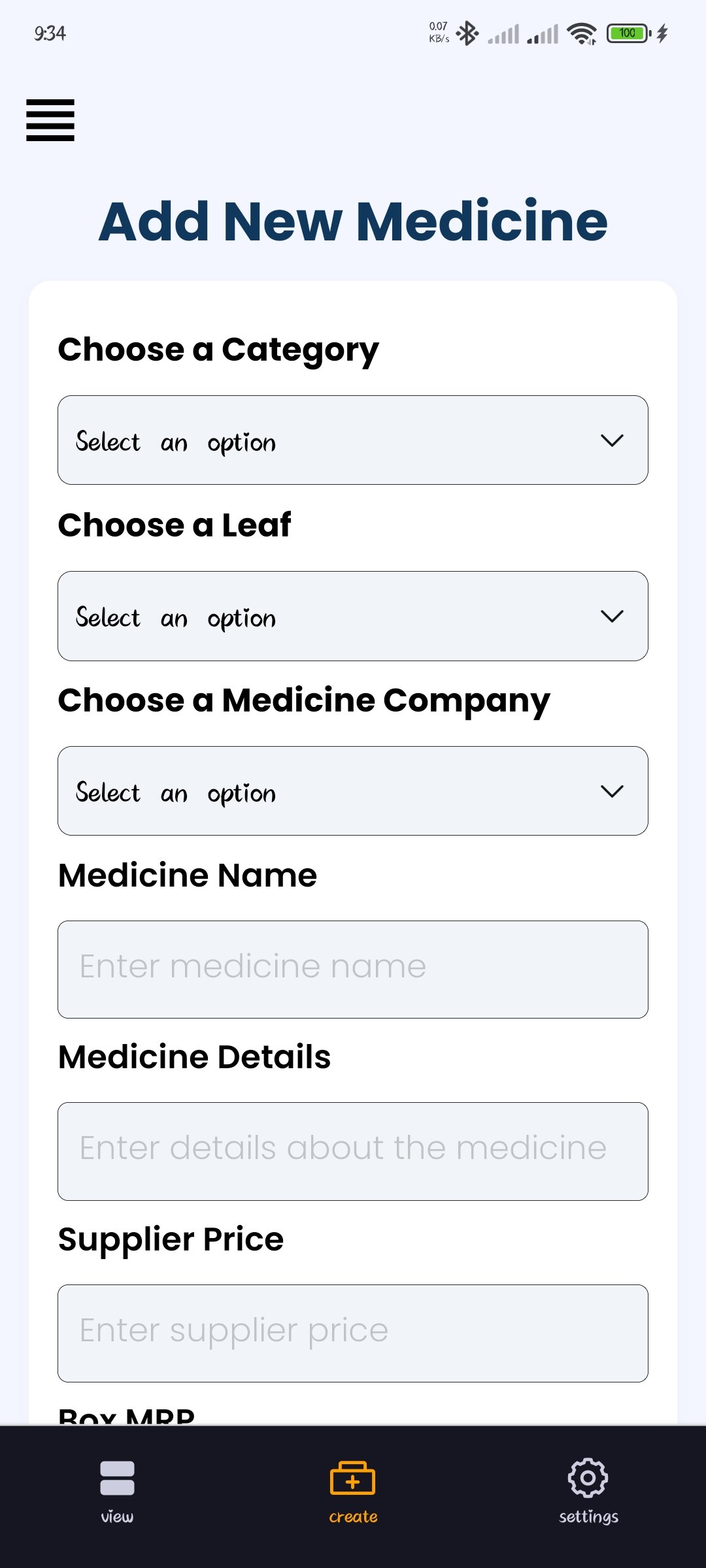Screen dimensions: 706x1568
Task: Tap the battery indicator icon
Action: (x=628, y=33)
